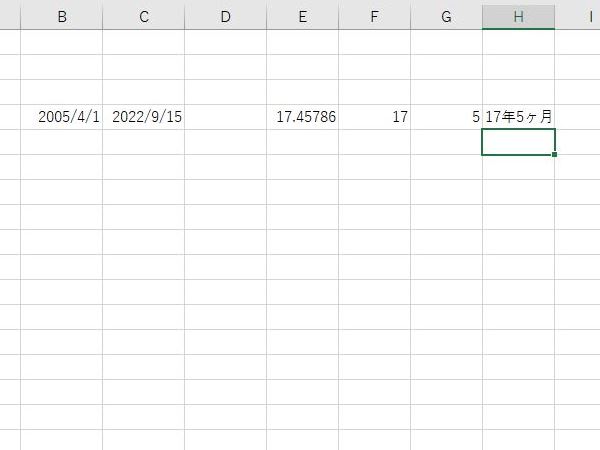The width and height of the screenshot is (600, 450).
Task: Select the empty cell directly above 2022/9/15
Action: click(x=144, y=92)
